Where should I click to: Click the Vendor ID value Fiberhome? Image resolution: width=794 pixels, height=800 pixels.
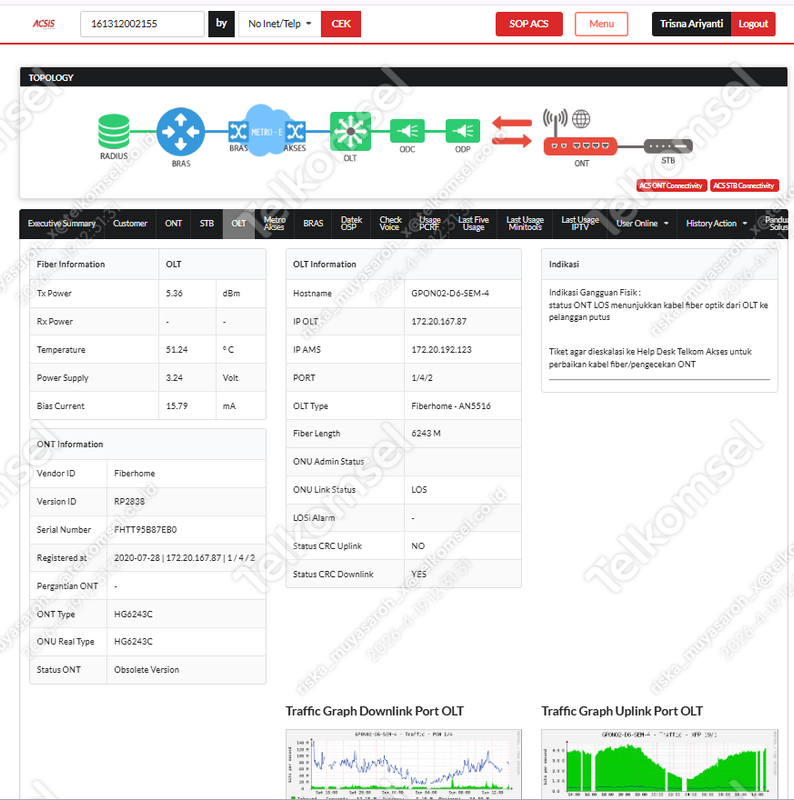[x=135, y=473]
